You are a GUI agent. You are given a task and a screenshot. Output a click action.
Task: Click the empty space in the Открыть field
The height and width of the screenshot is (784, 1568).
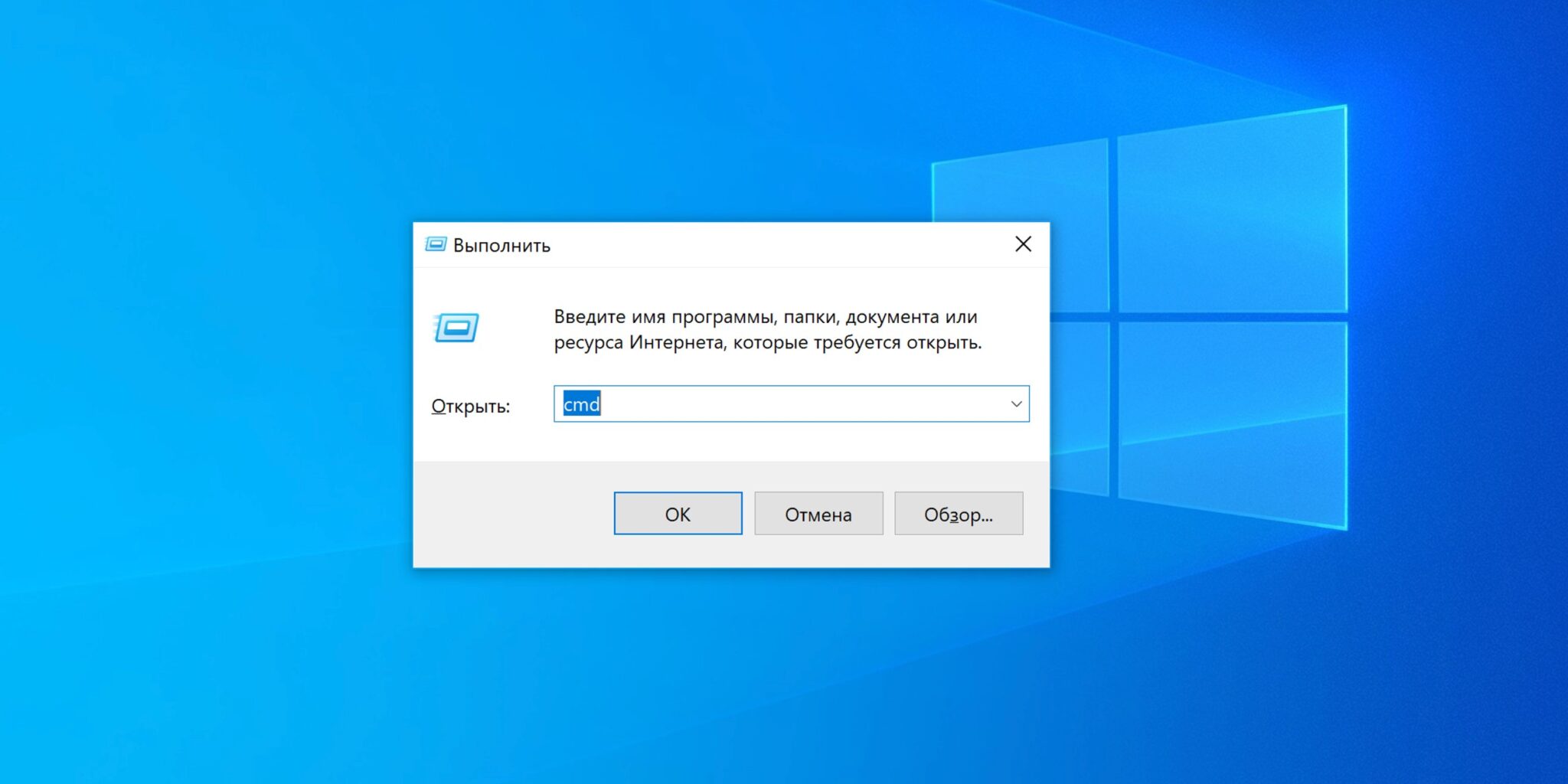pyautogui.click(x=796, y=404)
